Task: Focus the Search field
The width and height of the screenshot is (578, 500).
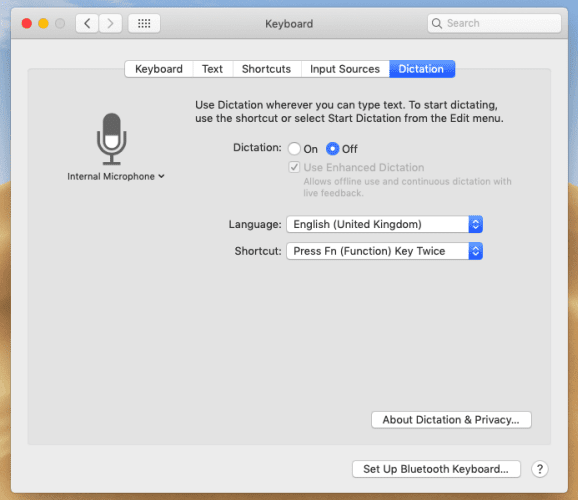Action: pos(494,24)
